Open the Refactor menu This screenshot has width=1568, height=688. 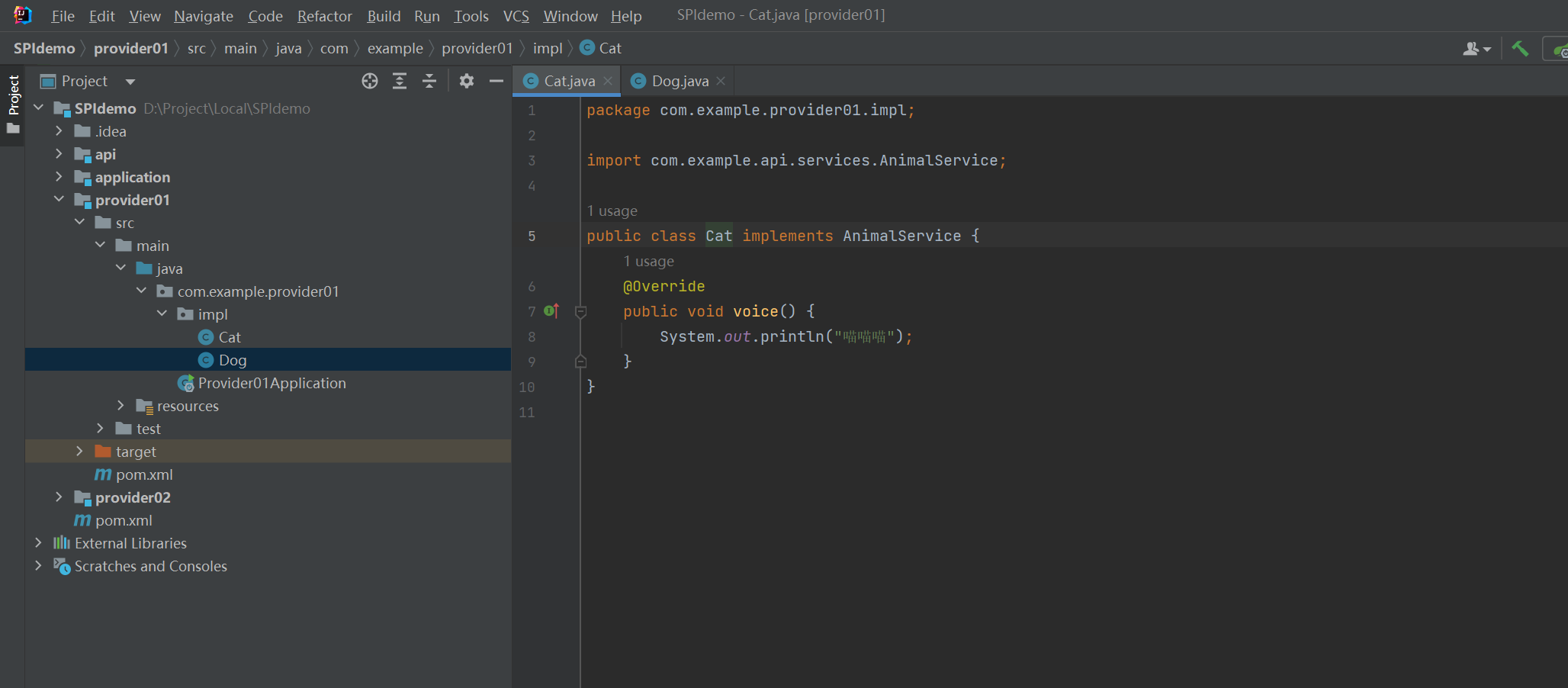(x=324, y=16)
